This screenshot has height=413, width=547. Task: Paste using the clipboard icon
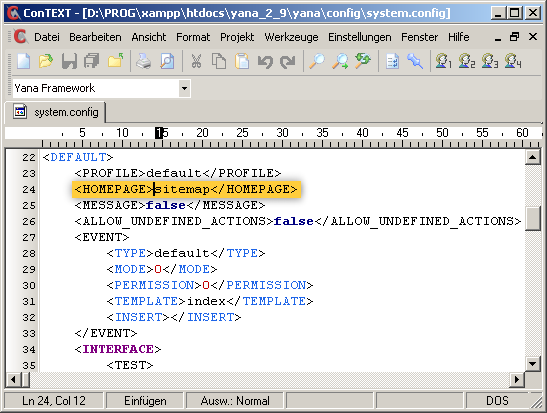pyautogui.click(x=242, y=62)
